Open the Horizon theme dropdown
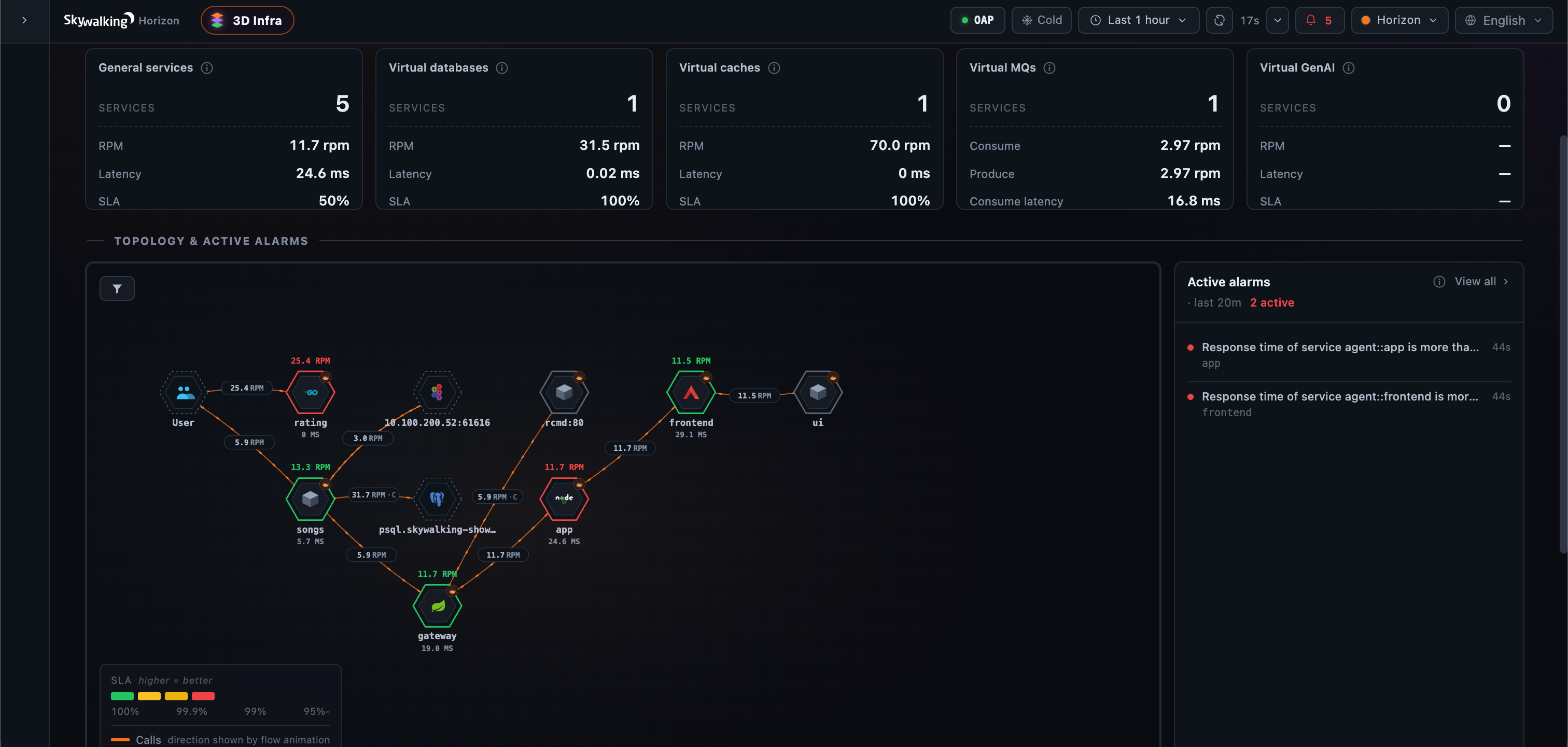 click(1399, 20)
